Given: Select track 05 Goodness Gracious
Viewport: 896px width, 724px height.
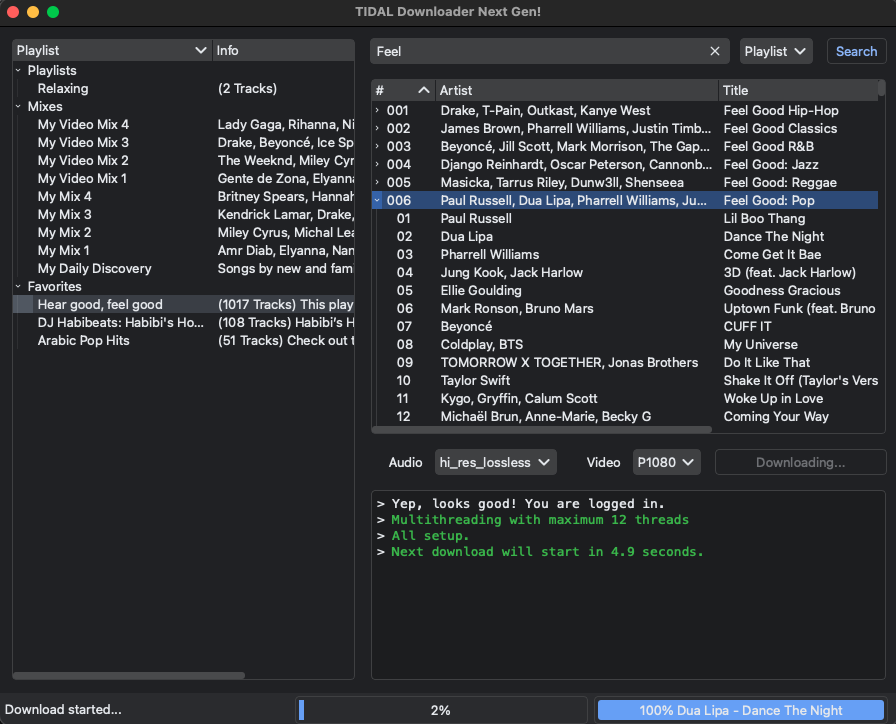Looking at the screenshot, I should [x=625, y=290].
